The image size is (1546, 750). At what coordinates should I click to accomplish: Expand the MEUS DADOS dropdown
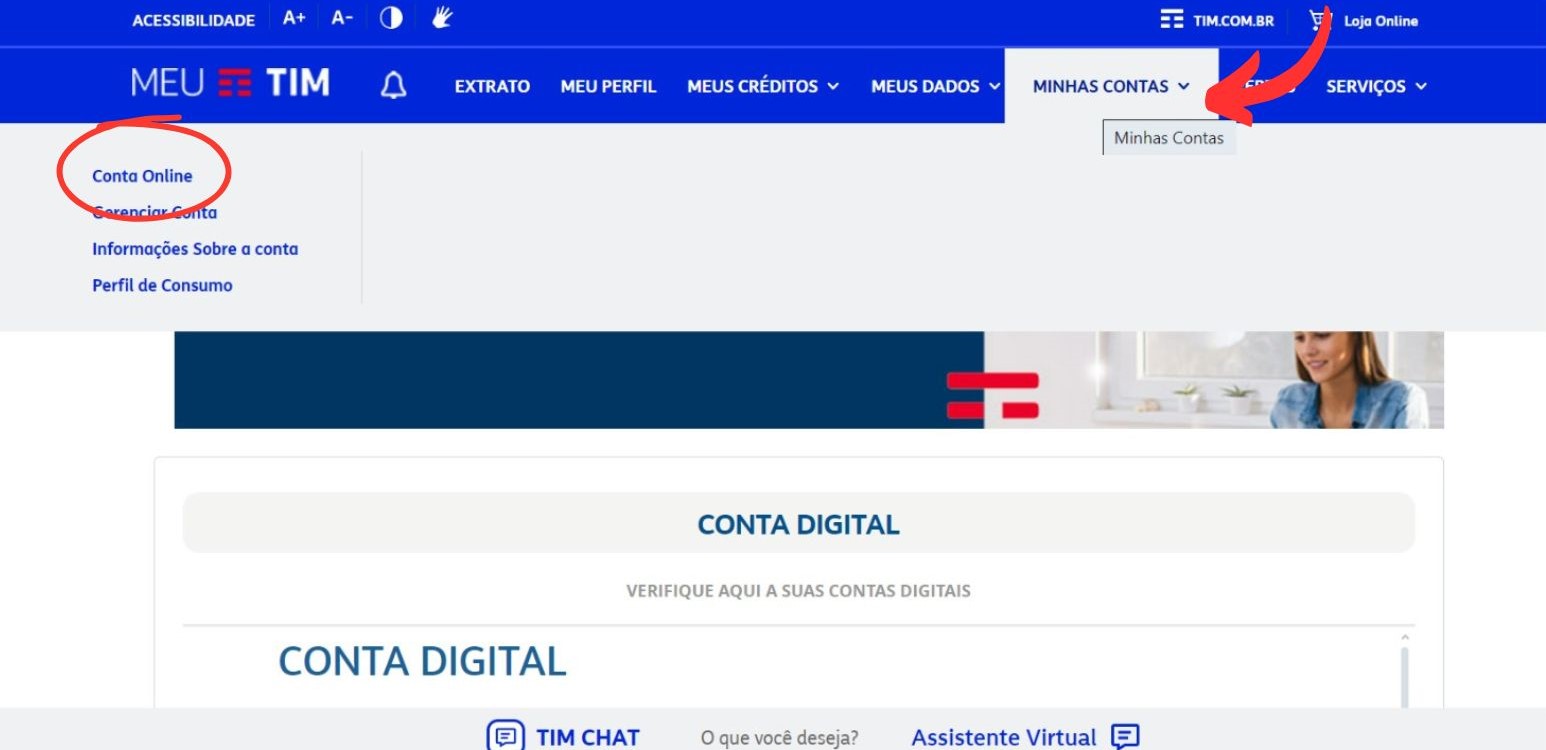[x=934, y=86]
